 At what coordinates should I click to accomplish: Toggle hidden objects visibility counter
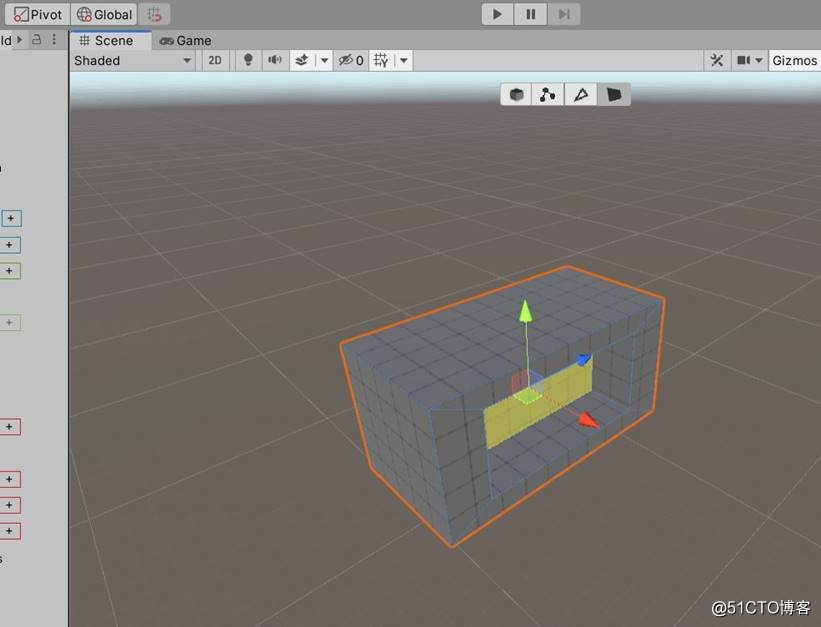(351, 61)
